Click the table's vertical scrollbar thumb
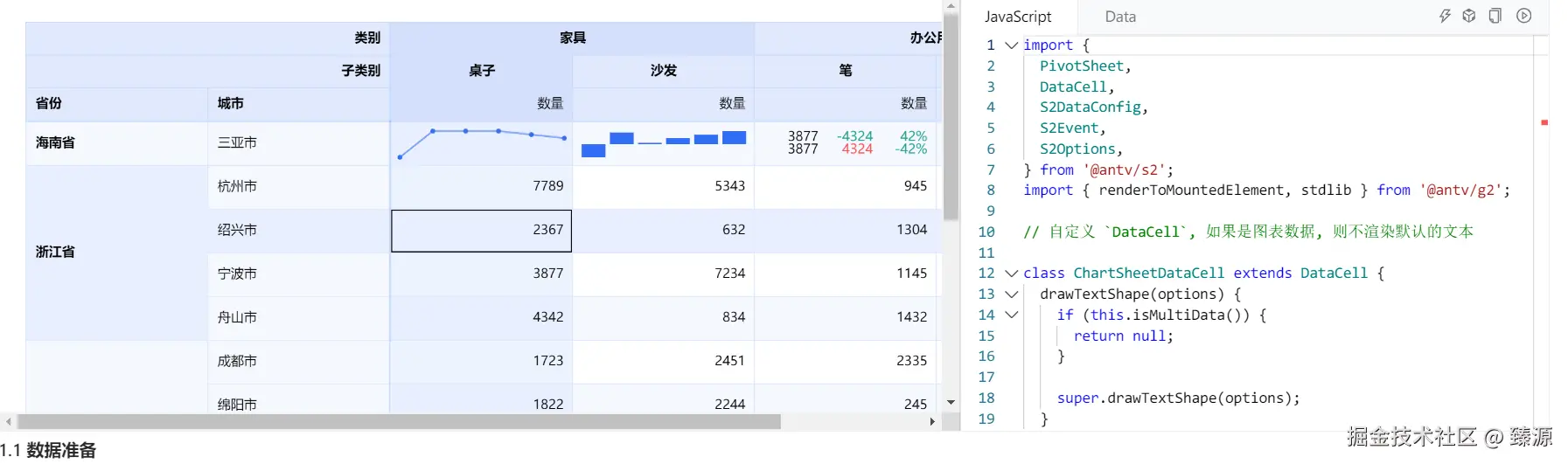The image size is (1568, 464). pos(951,114)
